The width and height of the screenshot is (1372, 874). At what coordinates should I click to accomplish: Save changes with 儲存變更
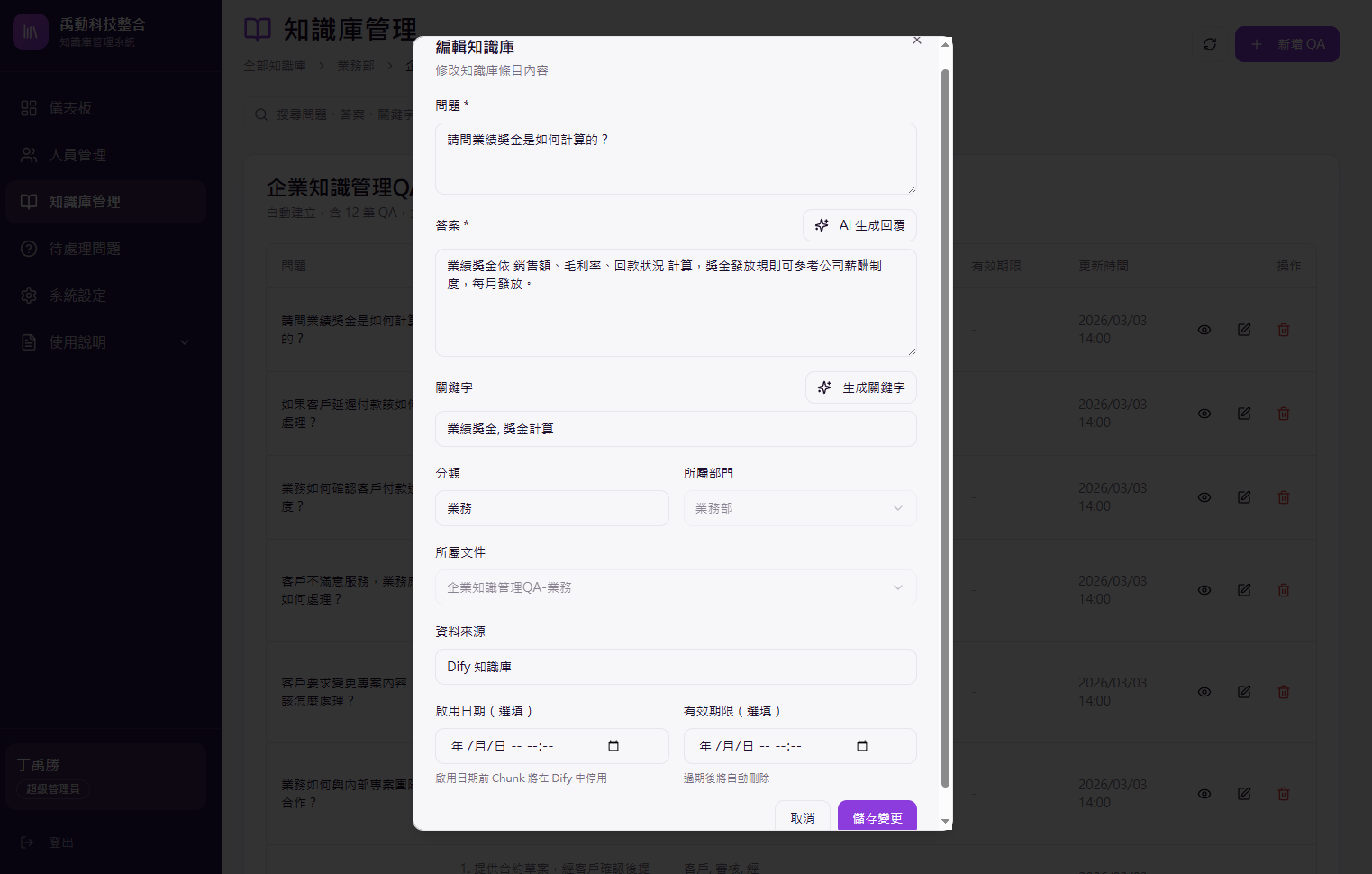(x=877, y=817)
